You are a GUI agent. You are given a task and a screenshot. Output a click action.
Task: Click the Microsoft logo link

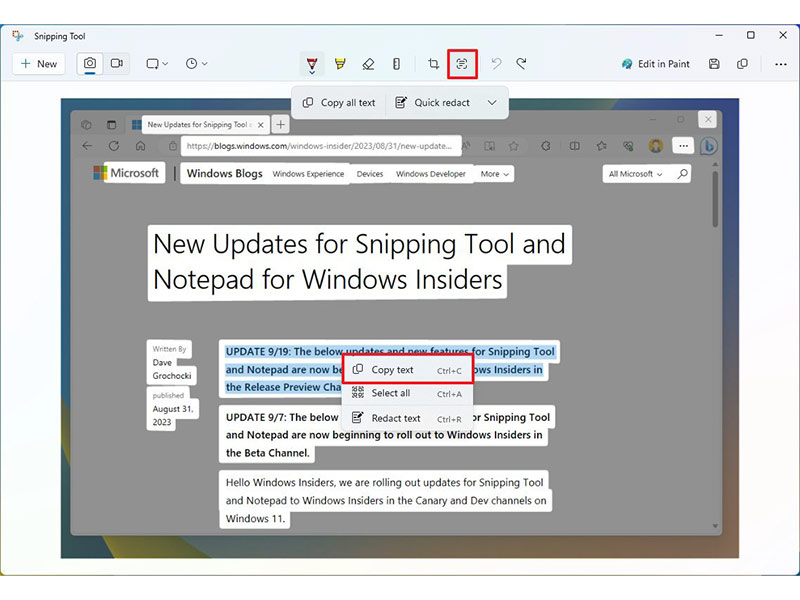click(127, 173)
